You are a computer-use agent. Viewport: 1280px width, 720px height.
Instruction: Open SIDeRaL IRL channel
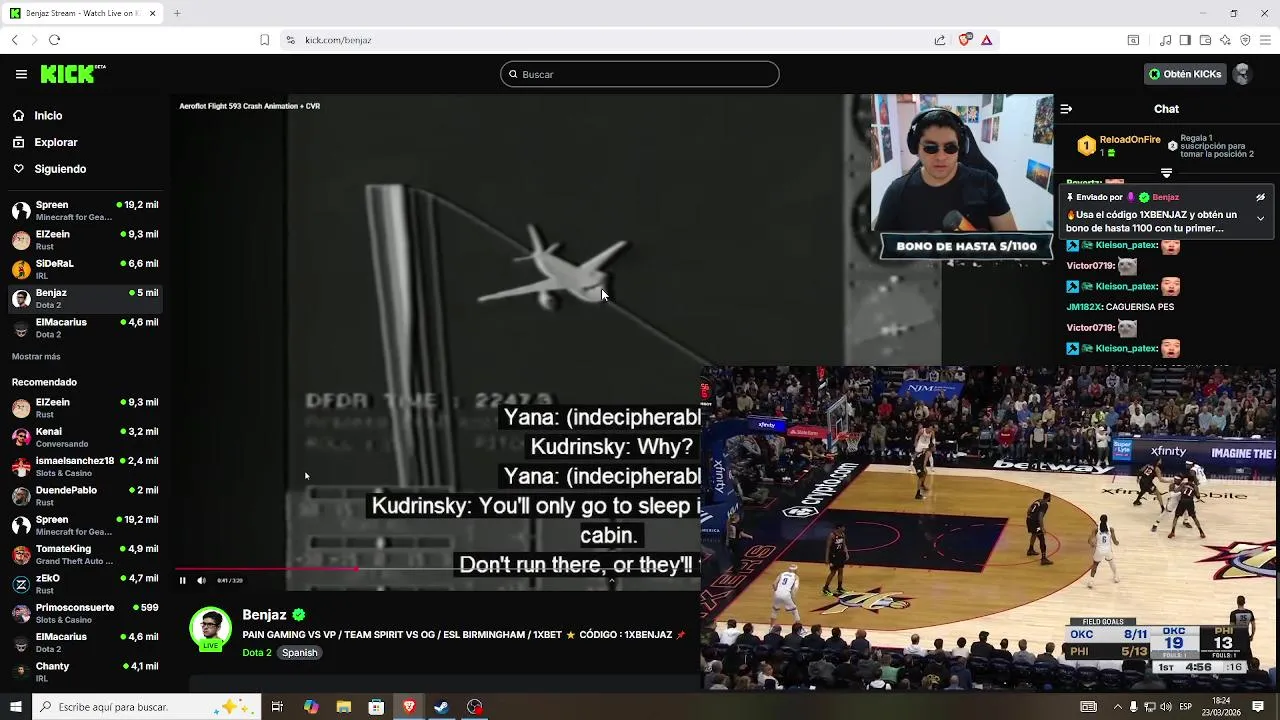(x=85, y=269)
